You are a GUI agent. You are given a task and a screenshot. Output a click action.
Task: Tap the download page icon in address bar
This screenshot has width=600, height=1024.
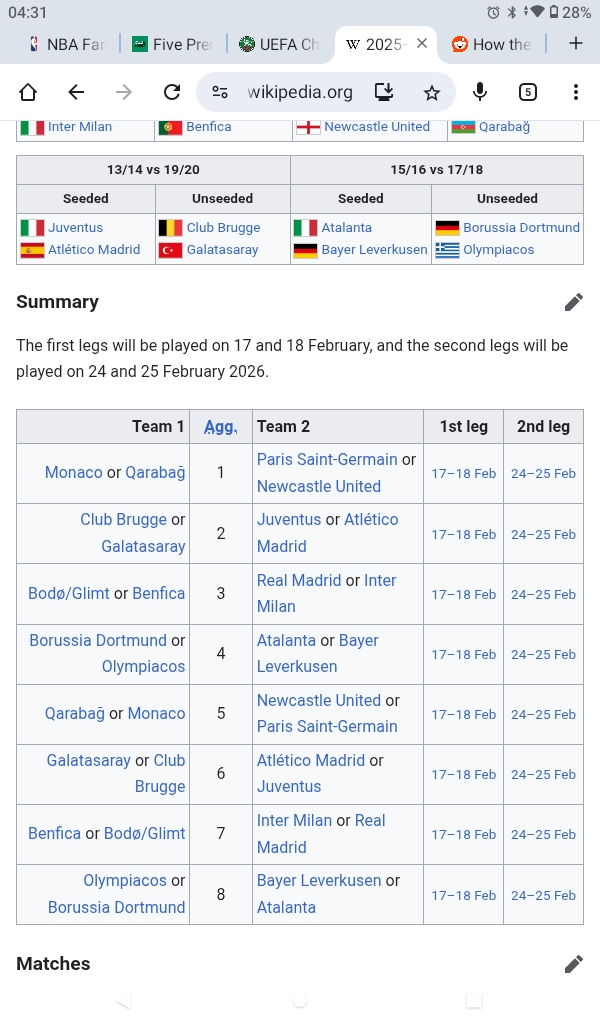click(x=384, y=93)
